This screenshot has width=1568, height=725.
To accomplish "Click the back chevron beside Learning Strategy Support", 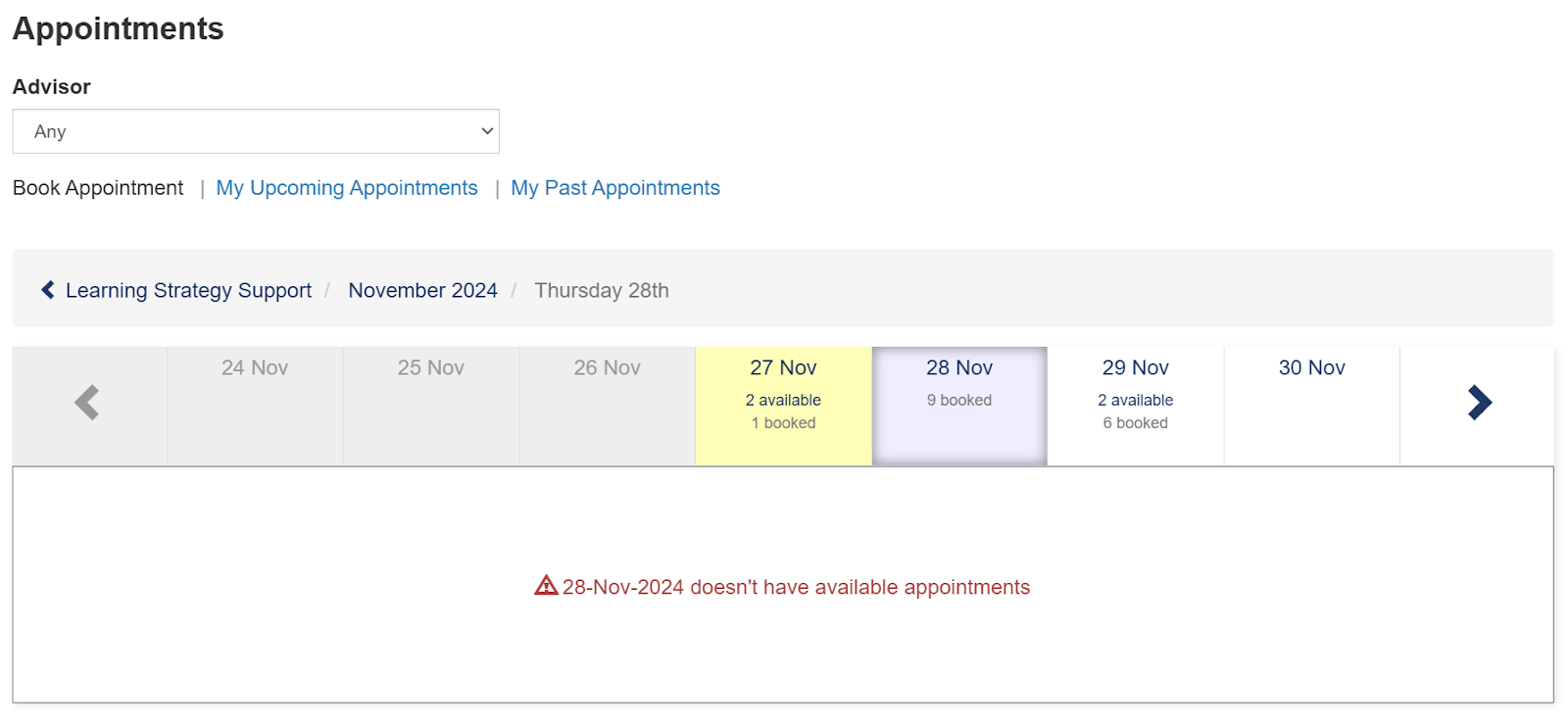I will coord(48,290).
